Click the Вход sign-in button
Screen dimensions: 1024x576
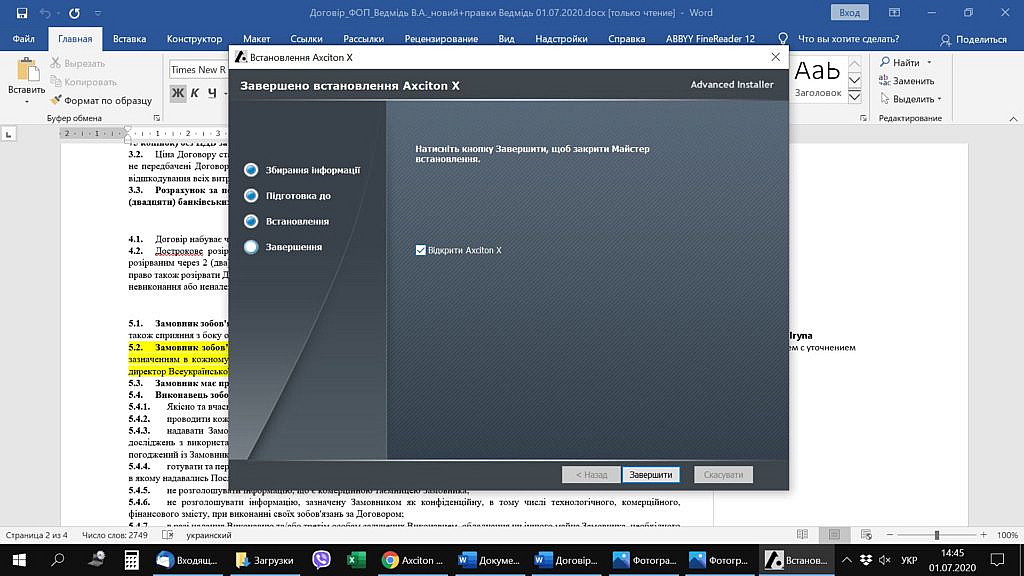pyautogui.click(x=849, y=12)
